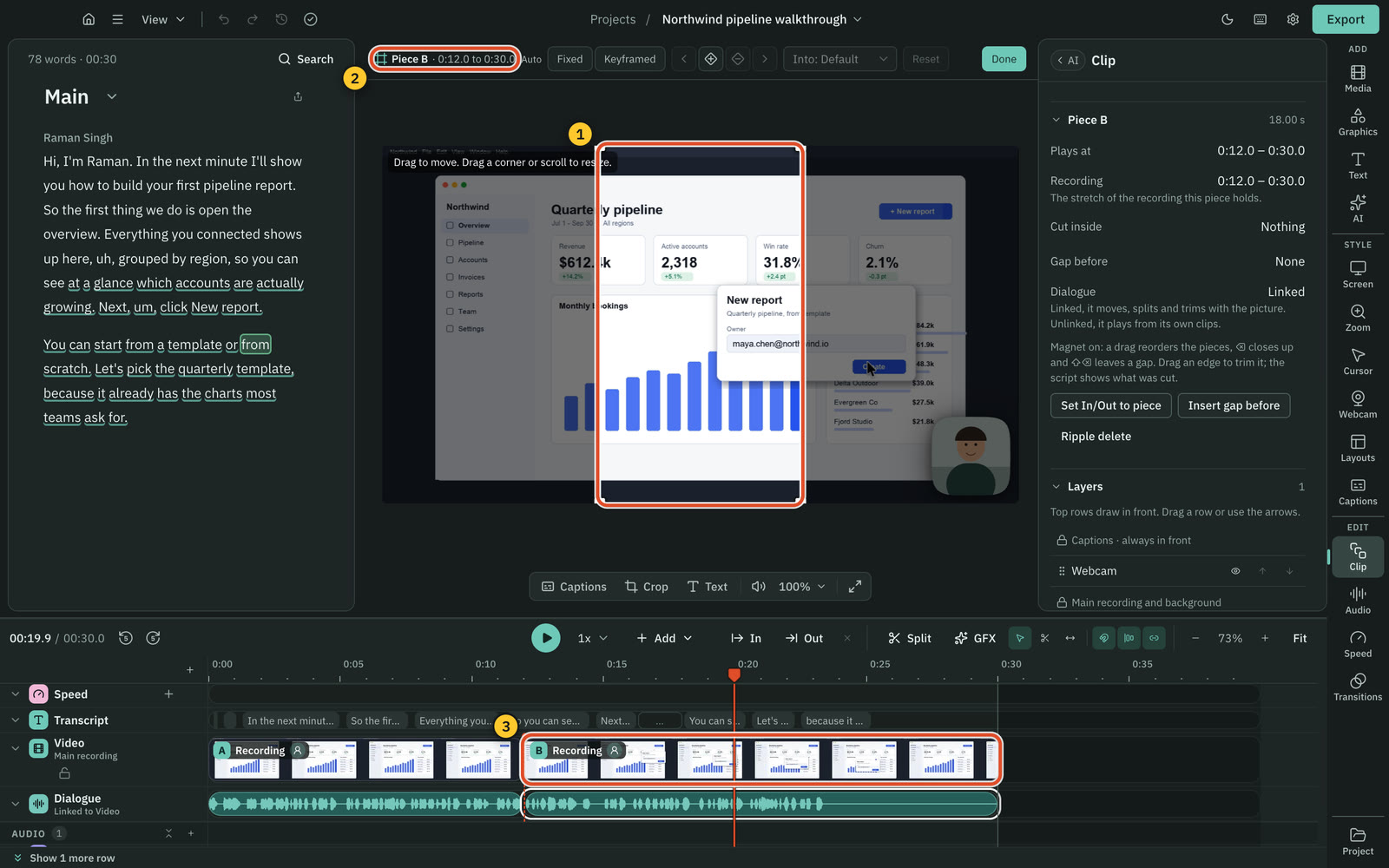Toggle dark mode moon icon
The width and height of the screenshot is (1389, 868).
(1228, 19)
